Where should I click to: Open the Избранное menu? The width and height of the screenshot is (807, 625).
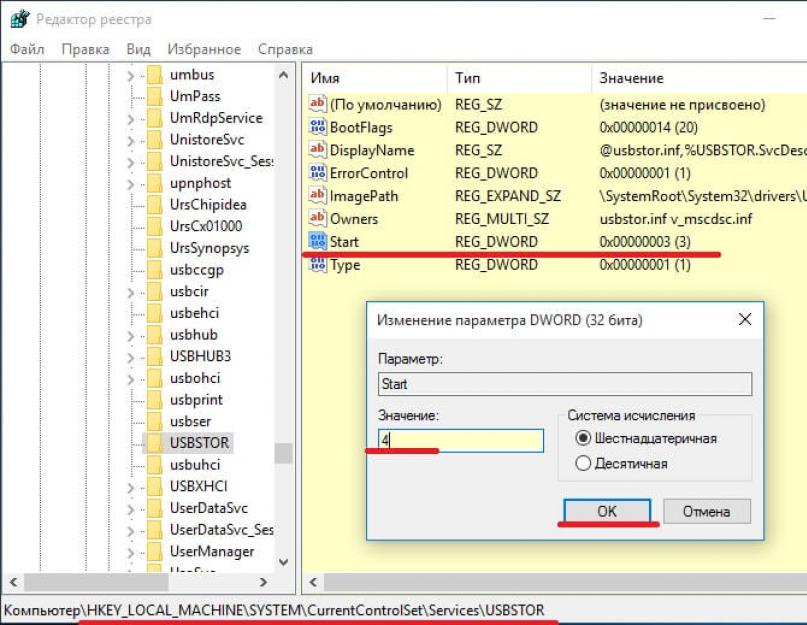204,49
